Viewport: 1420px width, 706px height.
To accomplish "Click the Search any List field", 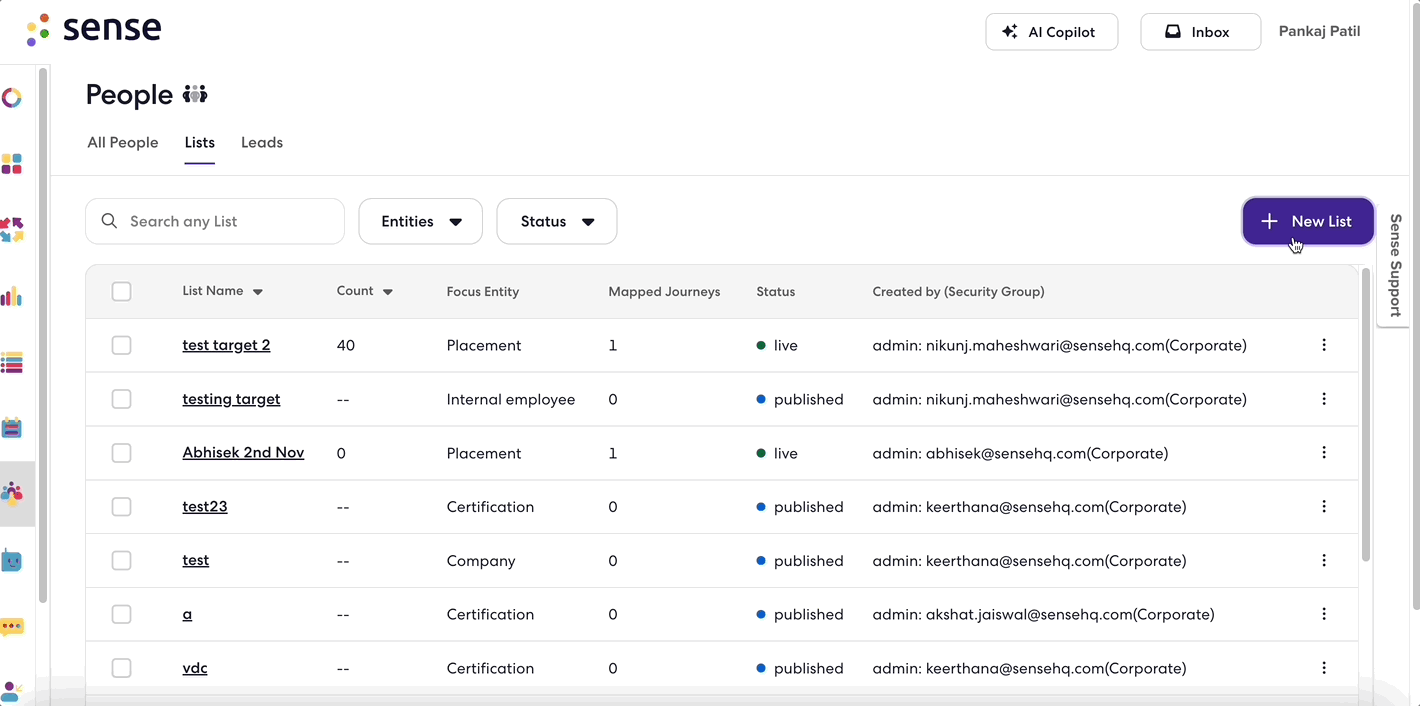I will point(215,221).
